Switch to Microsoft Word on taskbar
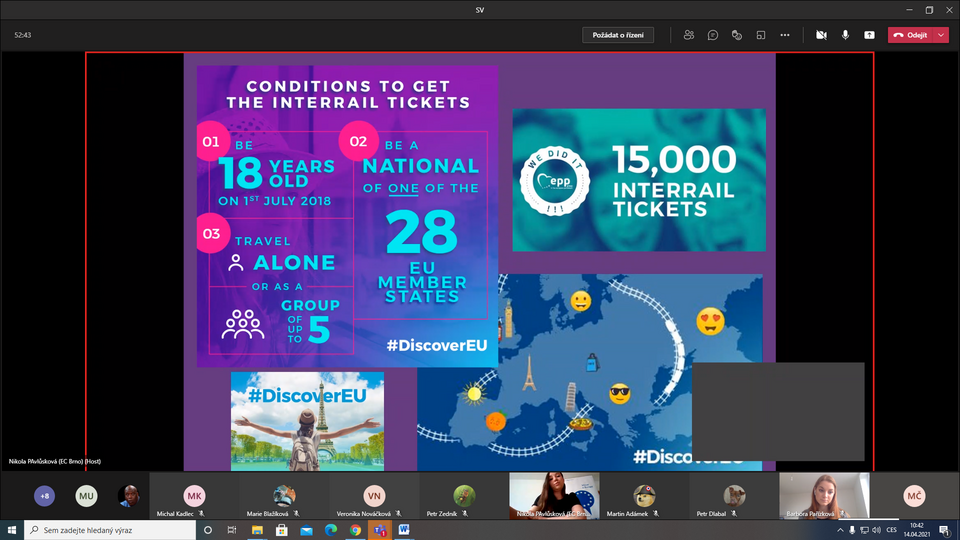960x540 pixels. (404, 530)
